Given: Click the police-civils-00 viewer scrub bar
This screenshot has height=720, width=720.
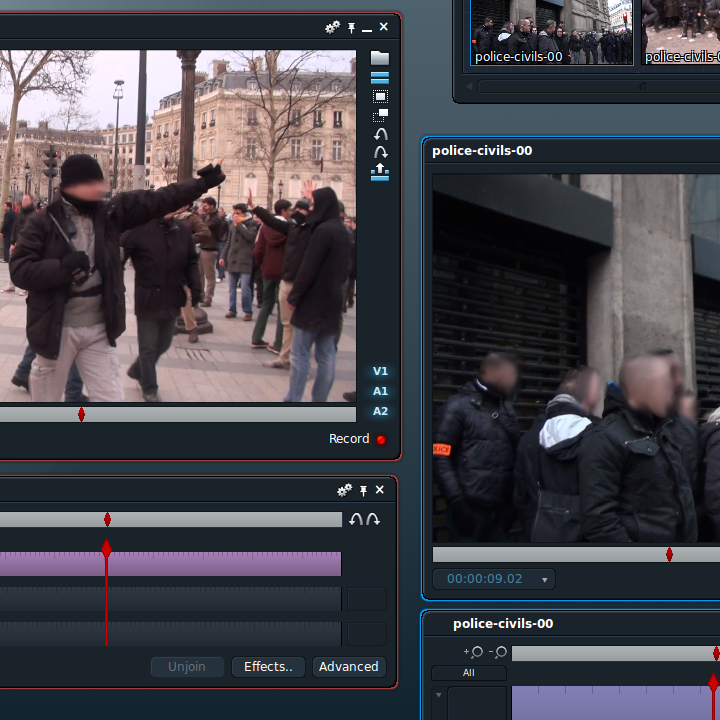Looking at the screenshot, I should pos(576,555).
